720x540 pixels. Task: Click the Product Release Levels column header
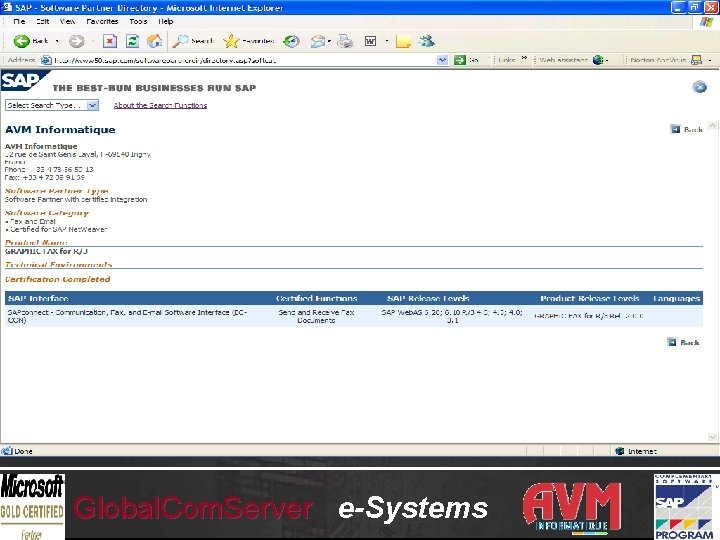(x=590, y=298)
